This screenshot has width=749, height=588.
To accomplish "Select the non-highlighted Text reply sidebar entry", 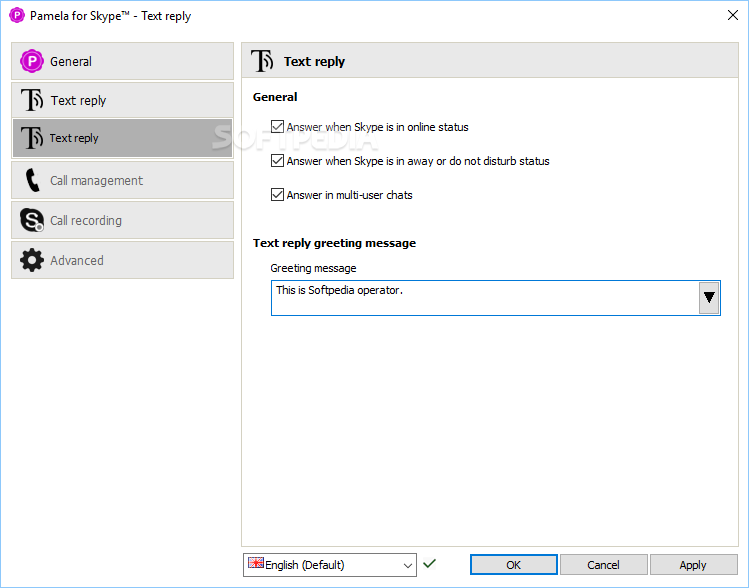I will 122,100.
